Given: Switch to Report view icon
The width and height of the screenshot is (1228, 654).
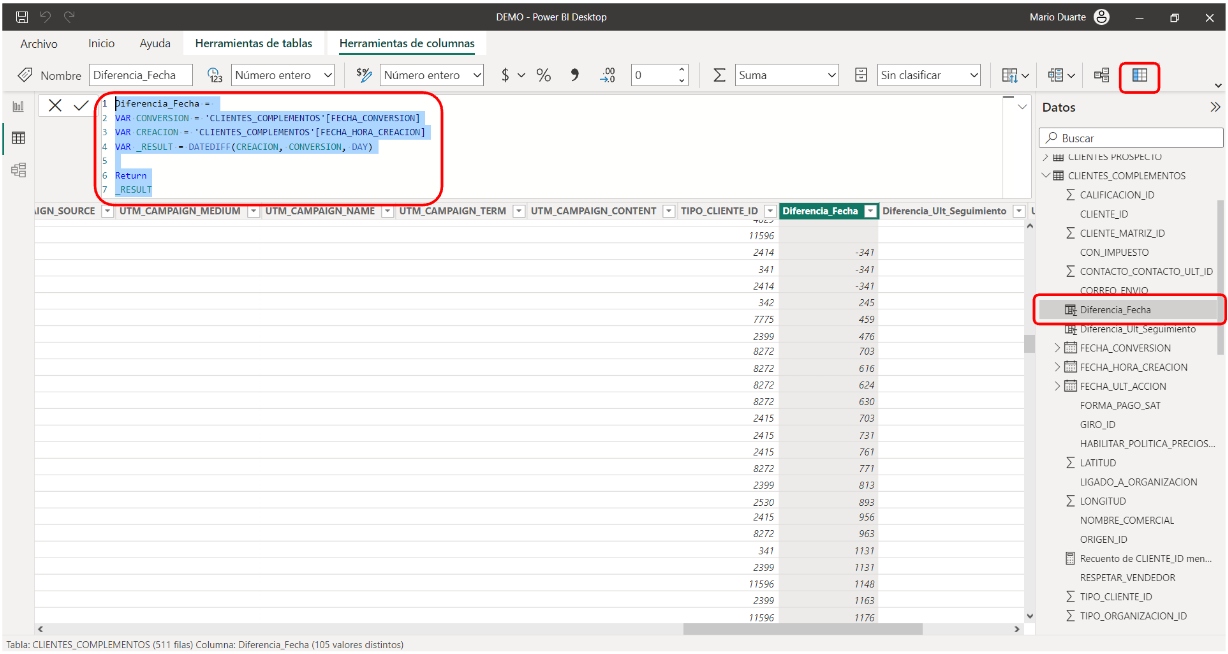Looking at the screenshot, I should coord(18,106).
